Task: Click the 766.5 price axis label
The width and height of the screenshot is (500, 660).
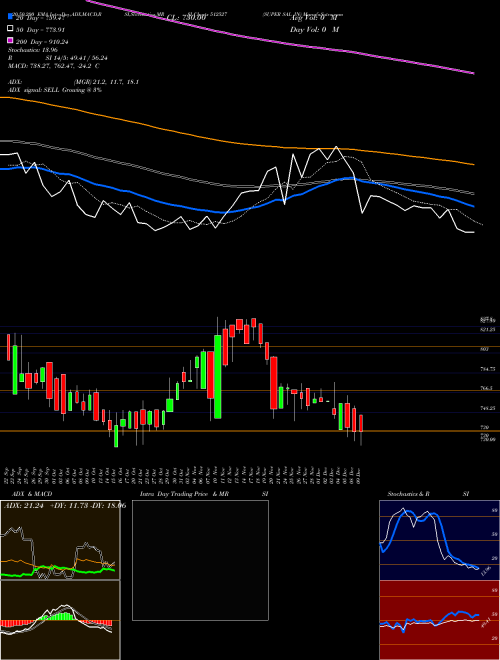Action: tap(486, 388)
